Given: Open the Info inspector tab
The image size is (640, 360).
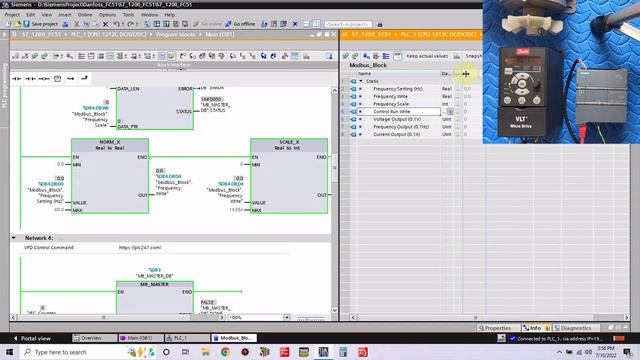Looking at the screenshot, I should coord(536,328).
